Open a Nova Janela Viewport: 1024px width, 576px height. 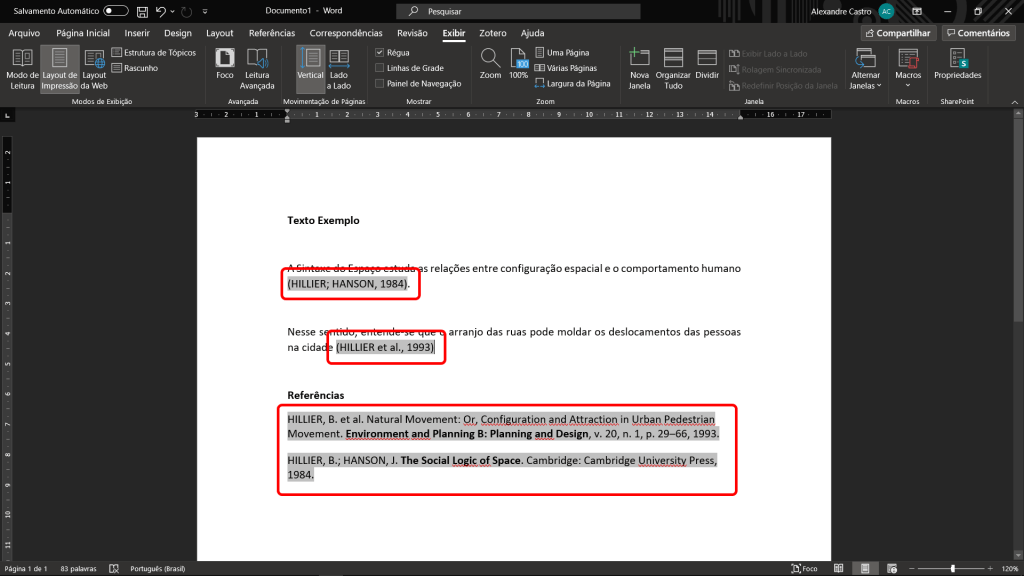click(639, 68)
